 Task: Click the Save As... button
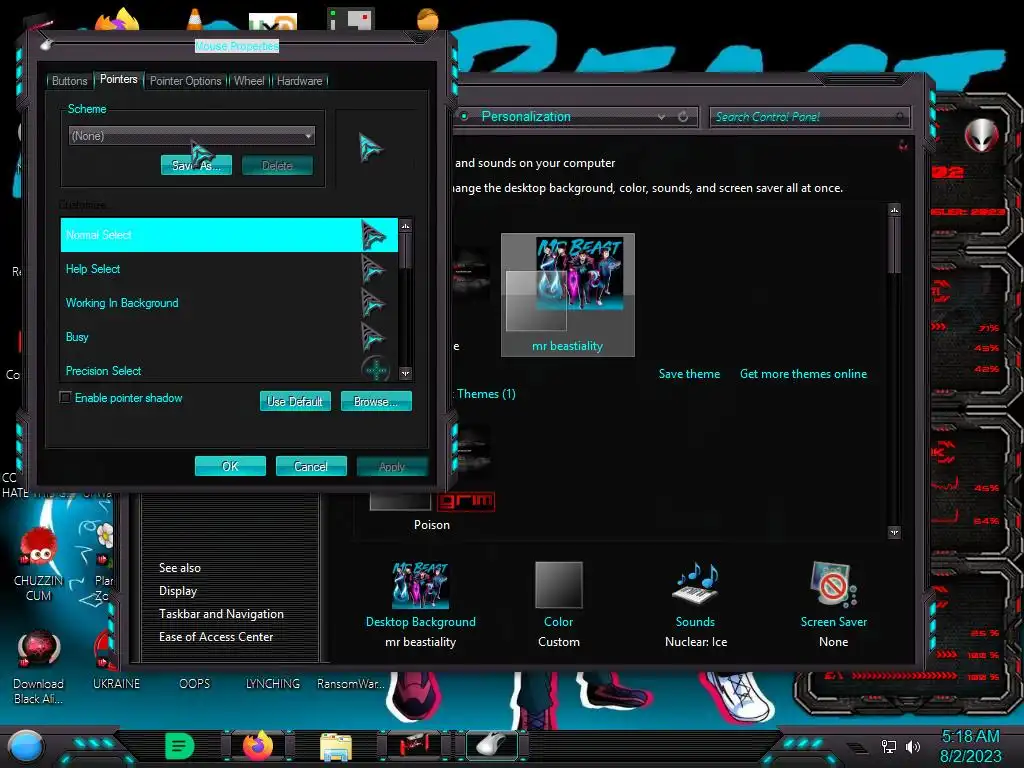[x=197, y=165]
